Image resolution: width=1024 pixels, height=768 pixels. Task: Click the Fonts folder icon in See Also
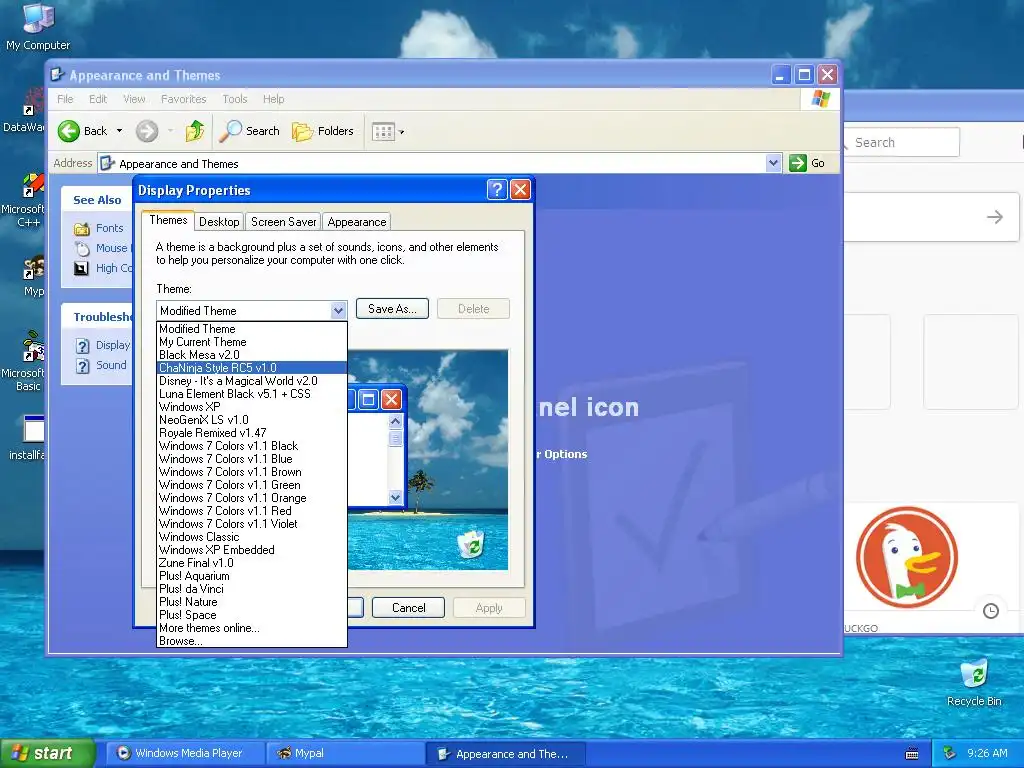pyautogui.click(x=82, y=228)
